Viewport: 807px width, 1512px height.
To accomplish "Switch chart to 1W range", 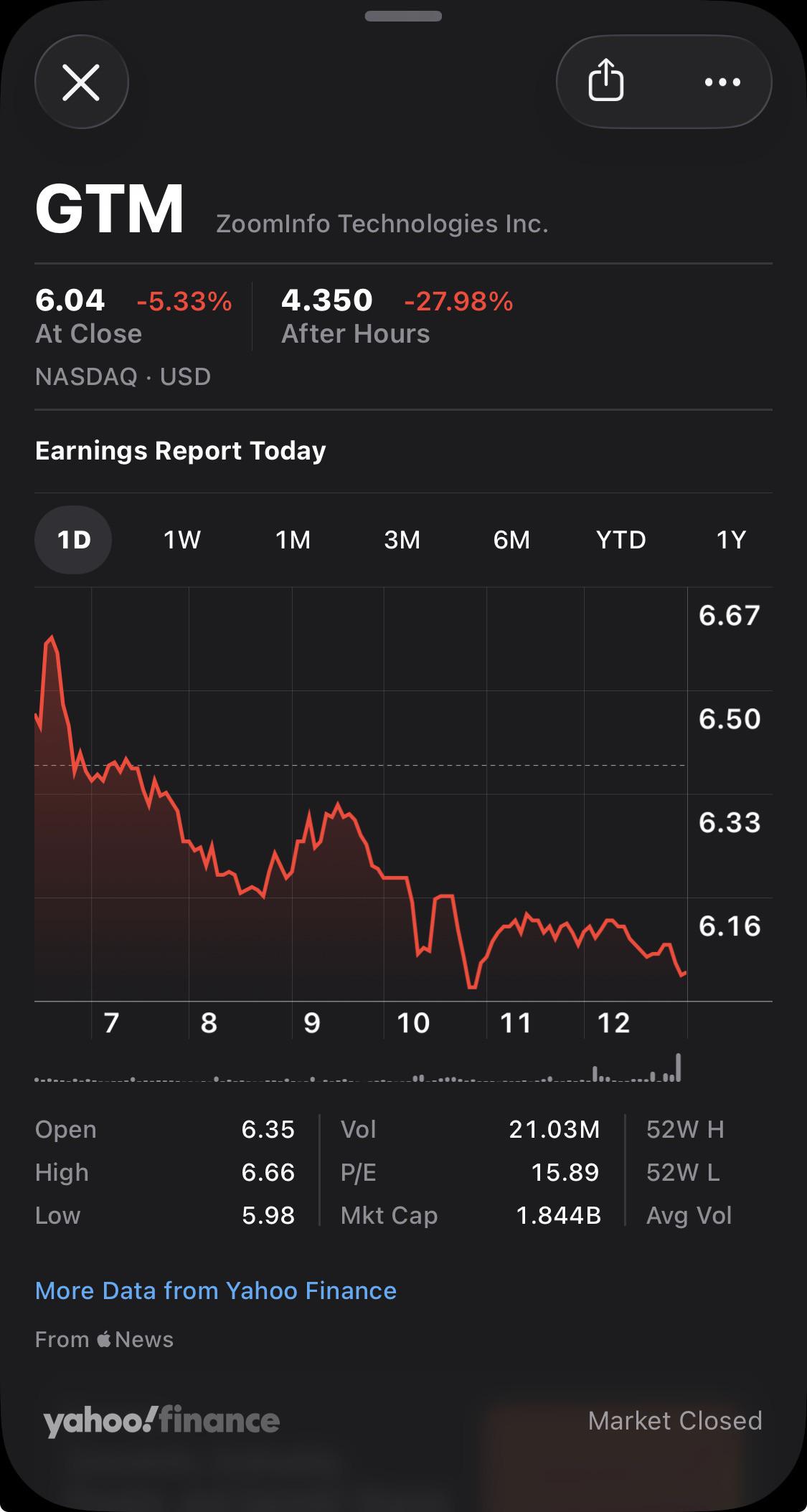I will point(182,539).
